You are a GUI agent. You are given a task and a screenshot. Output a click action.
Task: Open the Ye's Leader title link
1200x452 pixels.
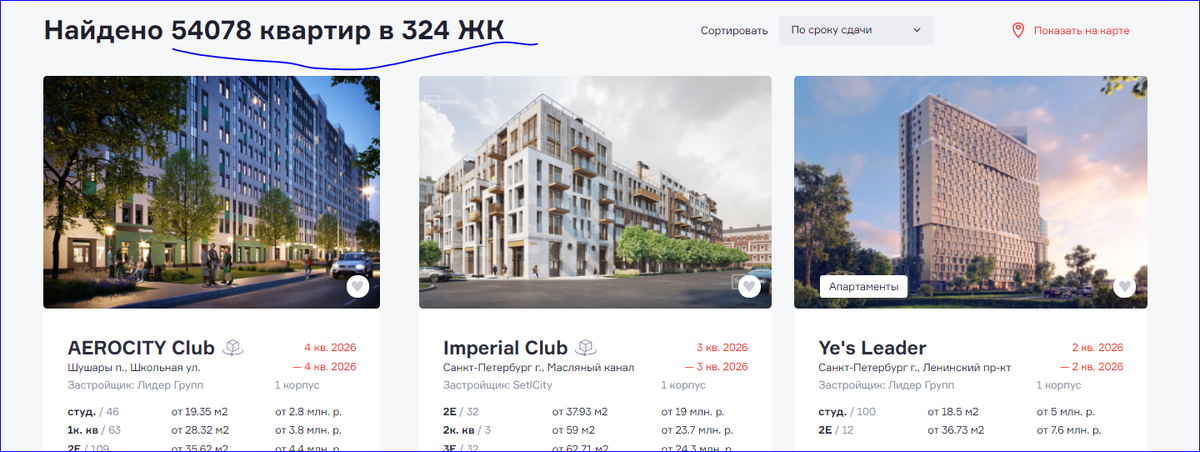872,348
